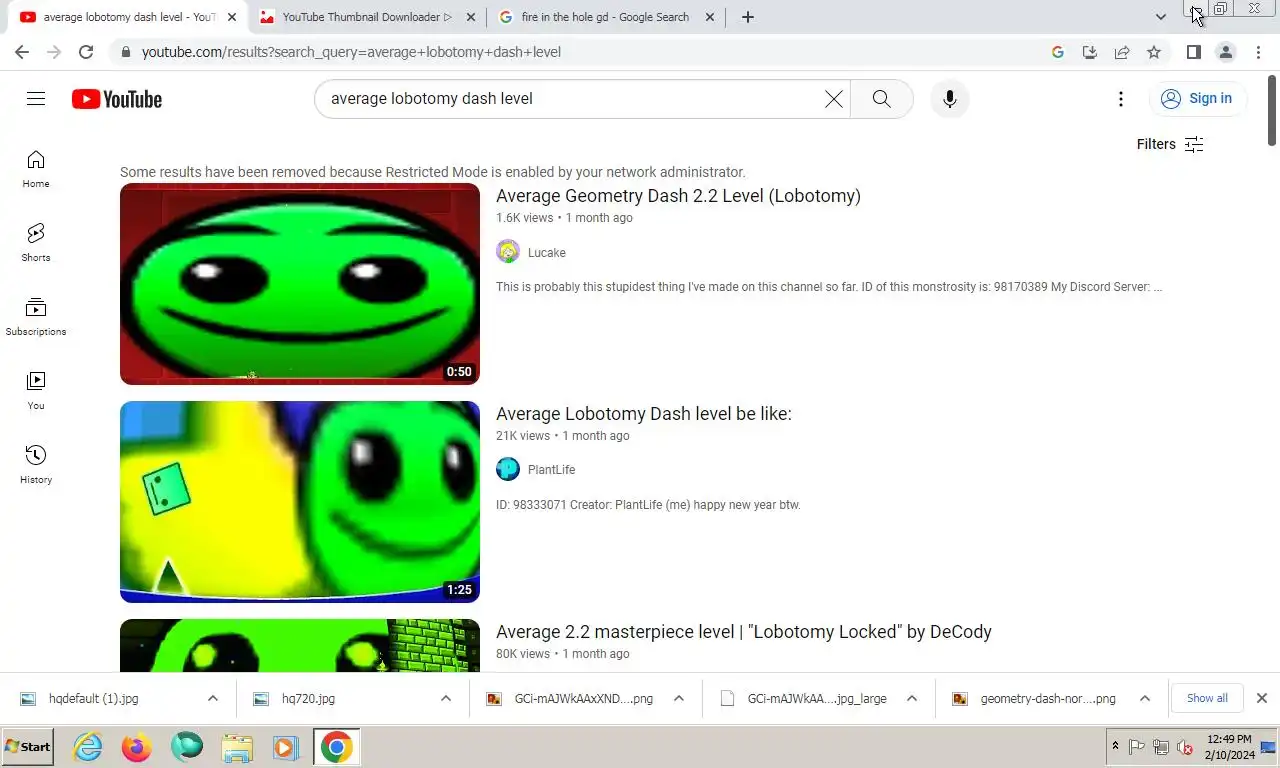Expand options for geometry-dash-nor png download
Viewport: 1280px width, 768px height.
pos(1145,699)
